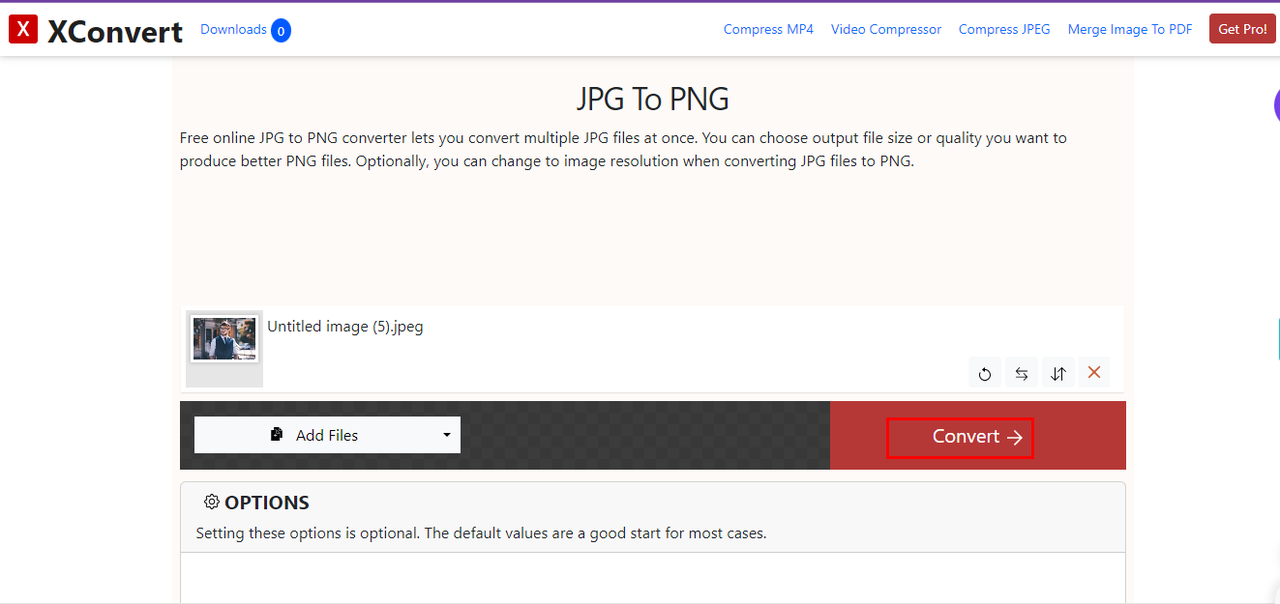Click the Untitled image (5).jpeg thumbnail
The image size is (1280, 604).
[x=225, y=340]
